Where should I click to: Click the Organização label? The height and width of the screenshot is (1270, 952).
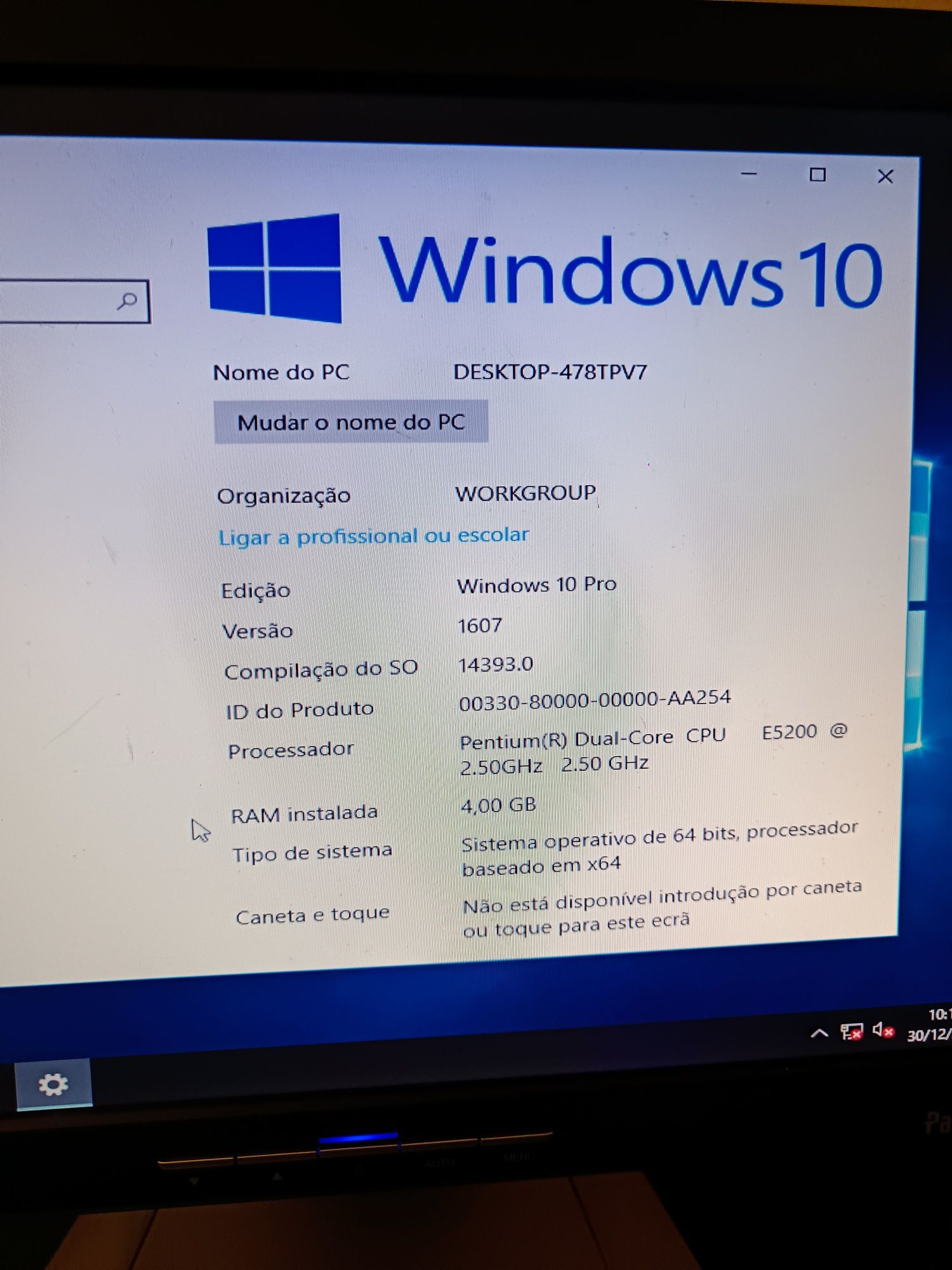click(284, 496)
